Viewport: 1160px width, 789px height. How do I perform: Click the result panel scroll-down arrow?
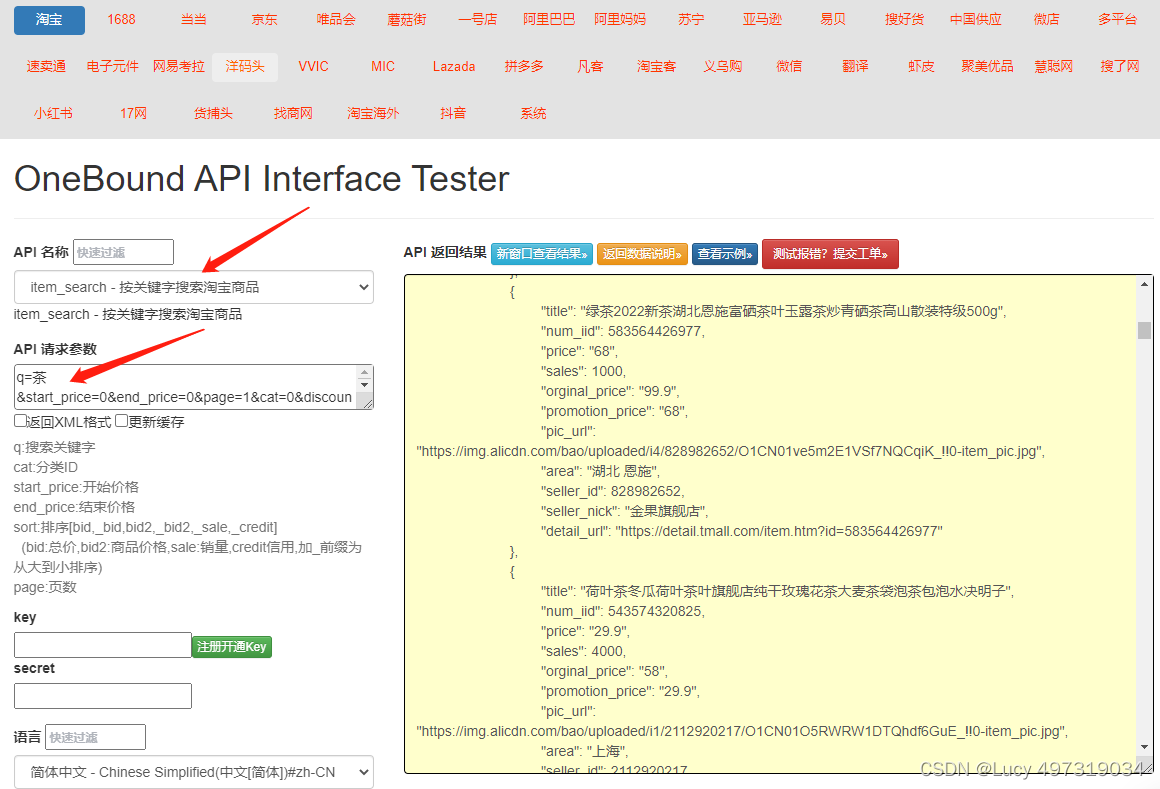[1144, 747]
